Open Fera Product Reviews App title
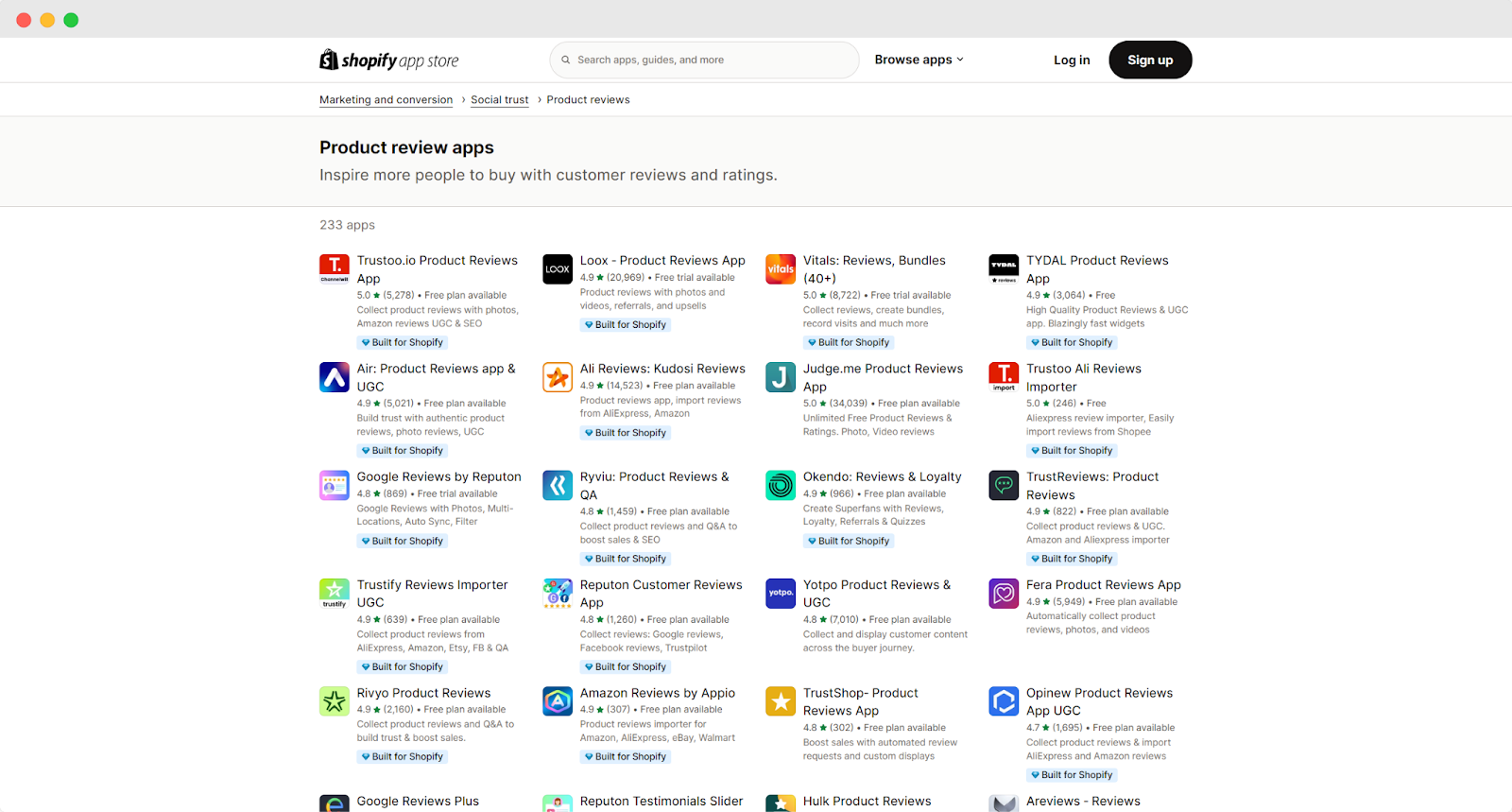This screenshot has height=812, width=1512. coord(1104,585)
